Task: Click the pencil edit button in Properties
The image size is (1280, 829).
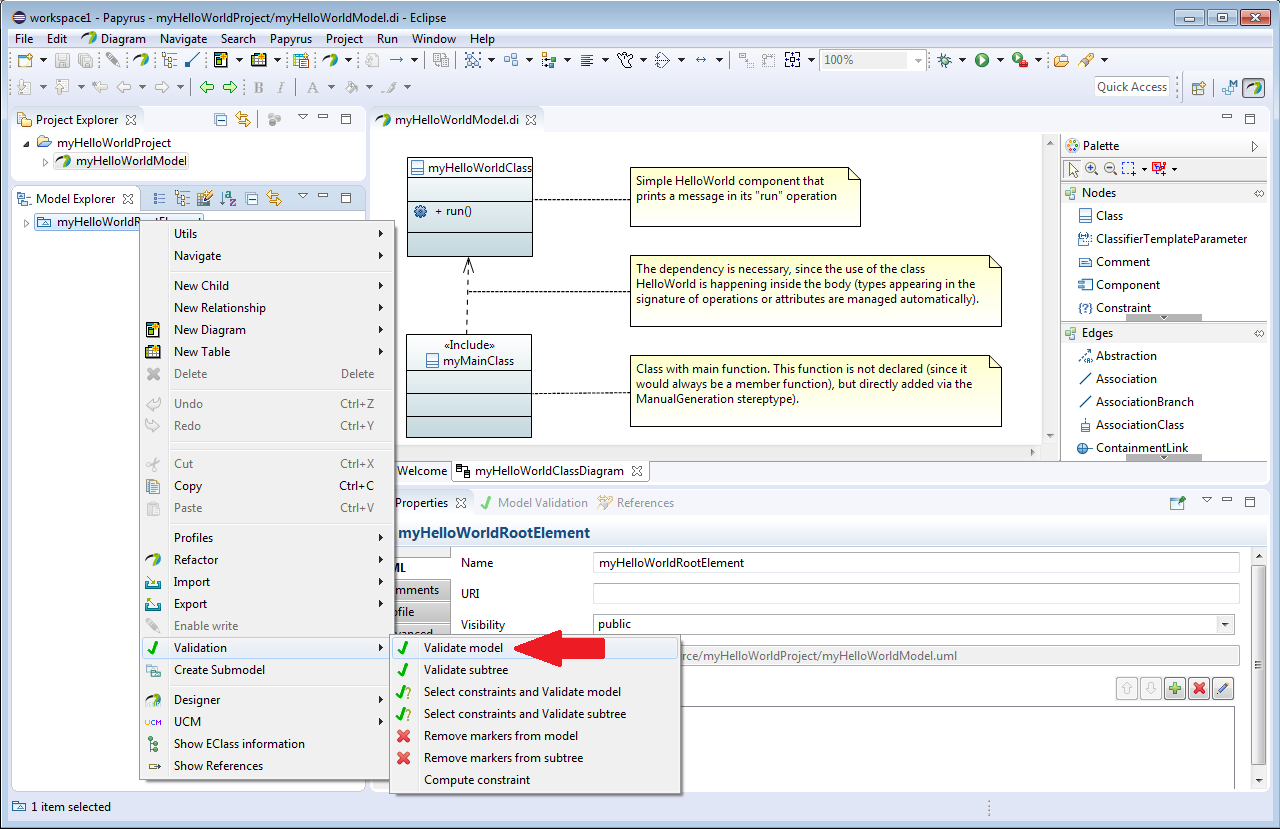Action: pyautogui.click(x=1222, y=688)
